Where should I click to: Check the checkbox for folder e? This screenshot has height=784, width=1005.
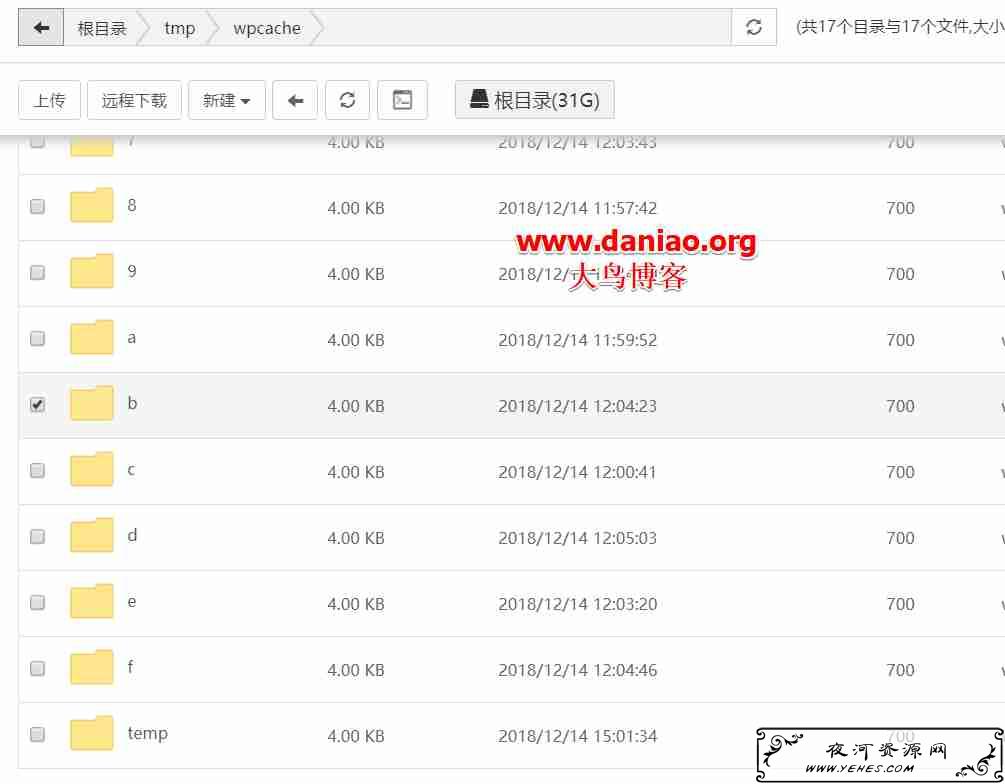37,603
